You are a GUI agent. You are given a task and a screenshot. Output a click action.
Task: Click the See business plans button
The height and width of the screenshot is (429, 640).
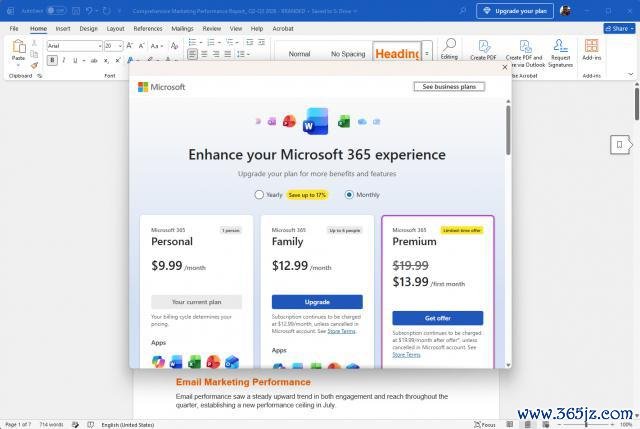click(x=449, y=87)
